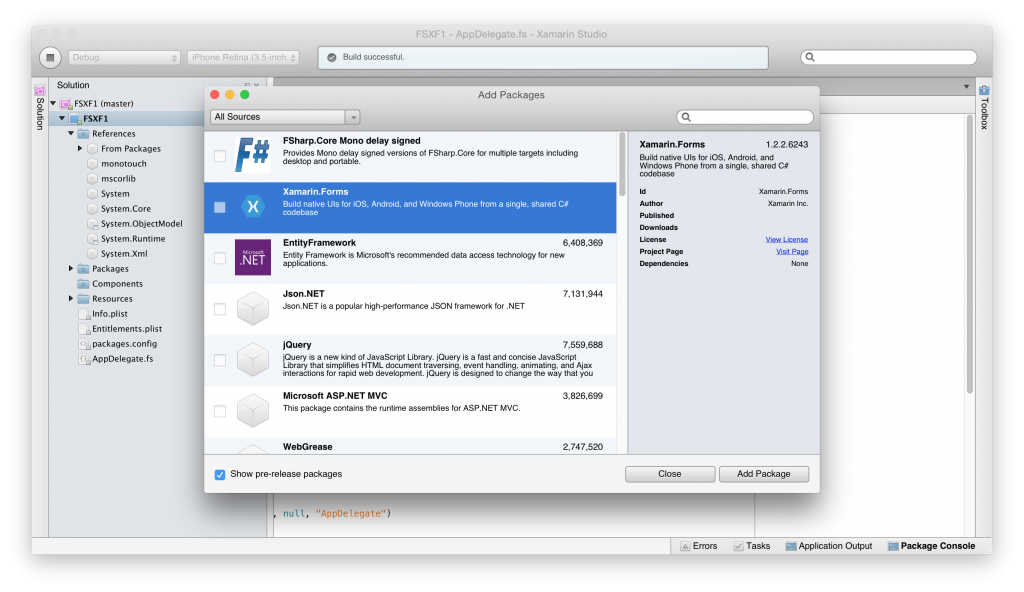Click the vertical Toolbox tab label
The image size is (1024, 592).
coord(984,114)
